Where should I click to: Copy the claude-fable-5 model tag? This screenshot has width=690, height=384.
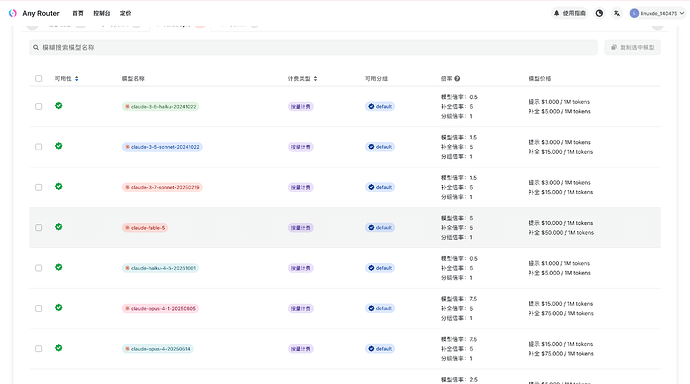click(145, 228)
